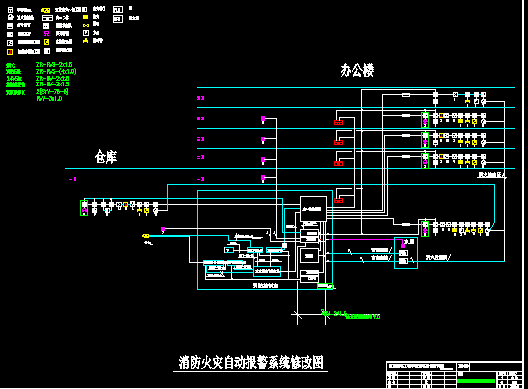Select the drawing title 消防火灾自动报警系统修改图

pos(251,362)
